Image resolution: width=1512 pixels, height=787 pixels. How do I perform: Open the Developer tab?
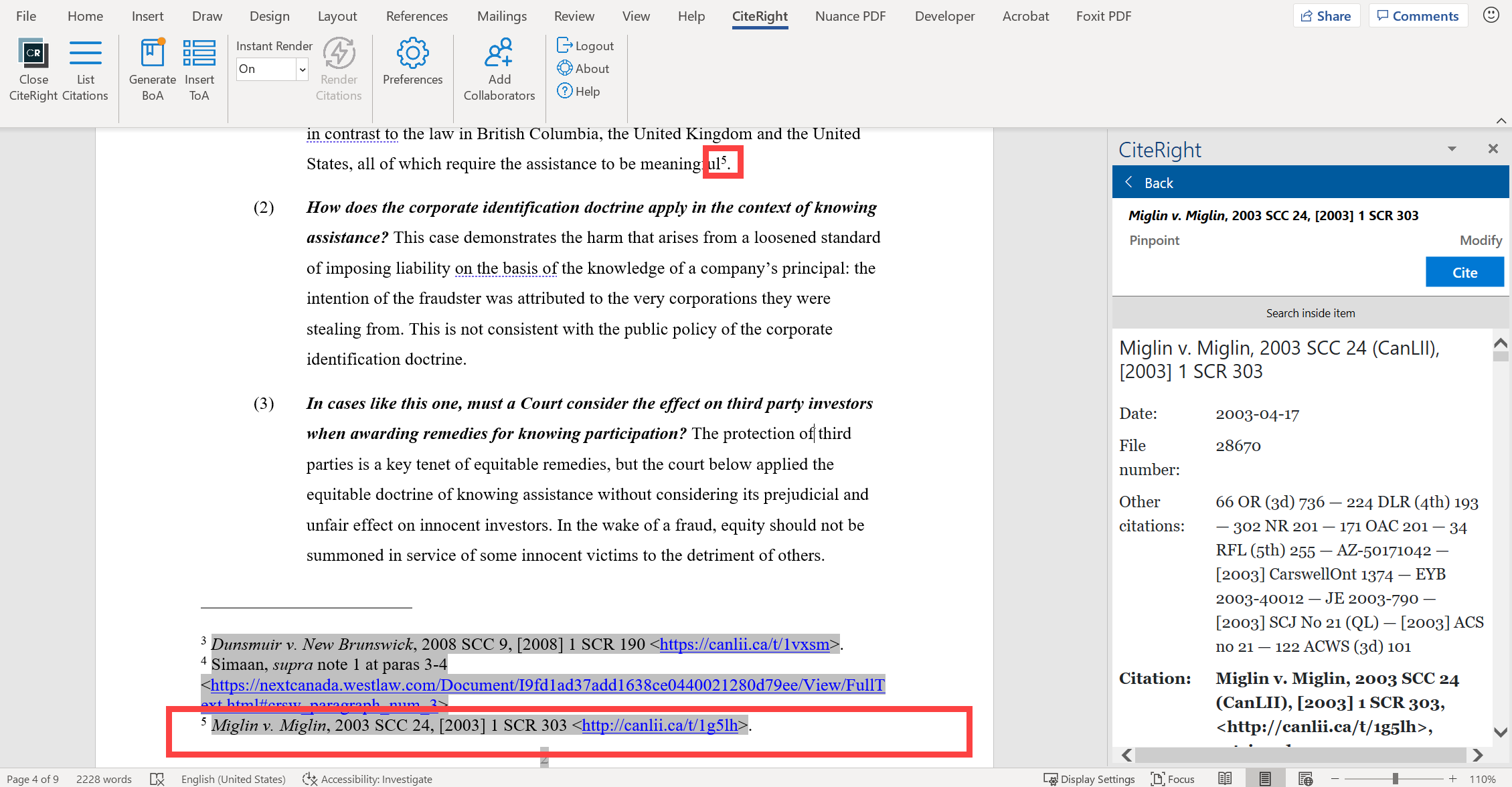(944, 16)
